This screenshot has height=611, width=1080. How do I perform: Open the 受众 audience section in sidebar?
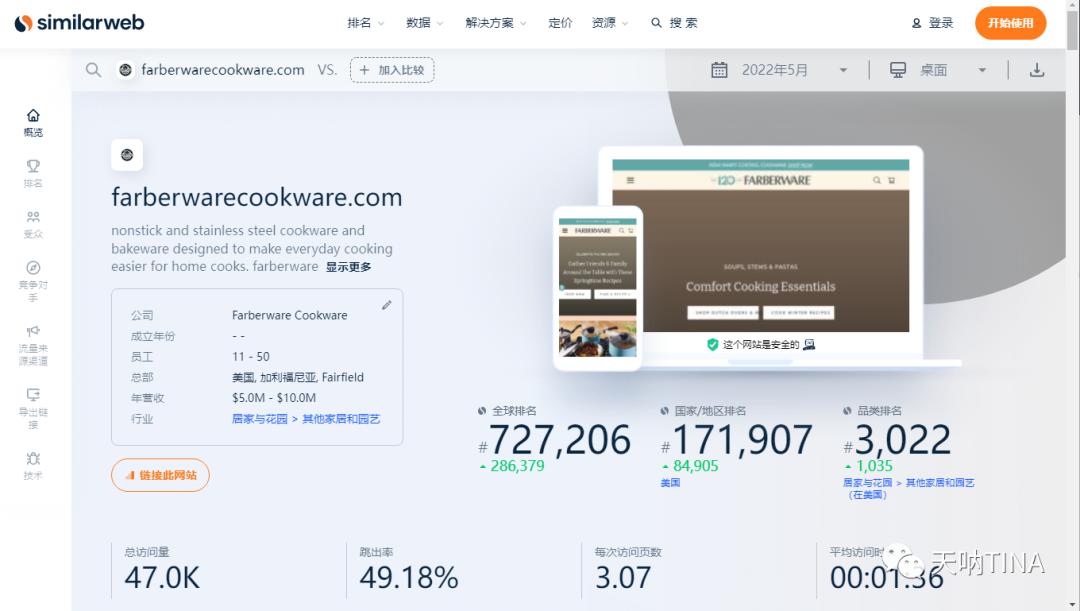(33, 224)
